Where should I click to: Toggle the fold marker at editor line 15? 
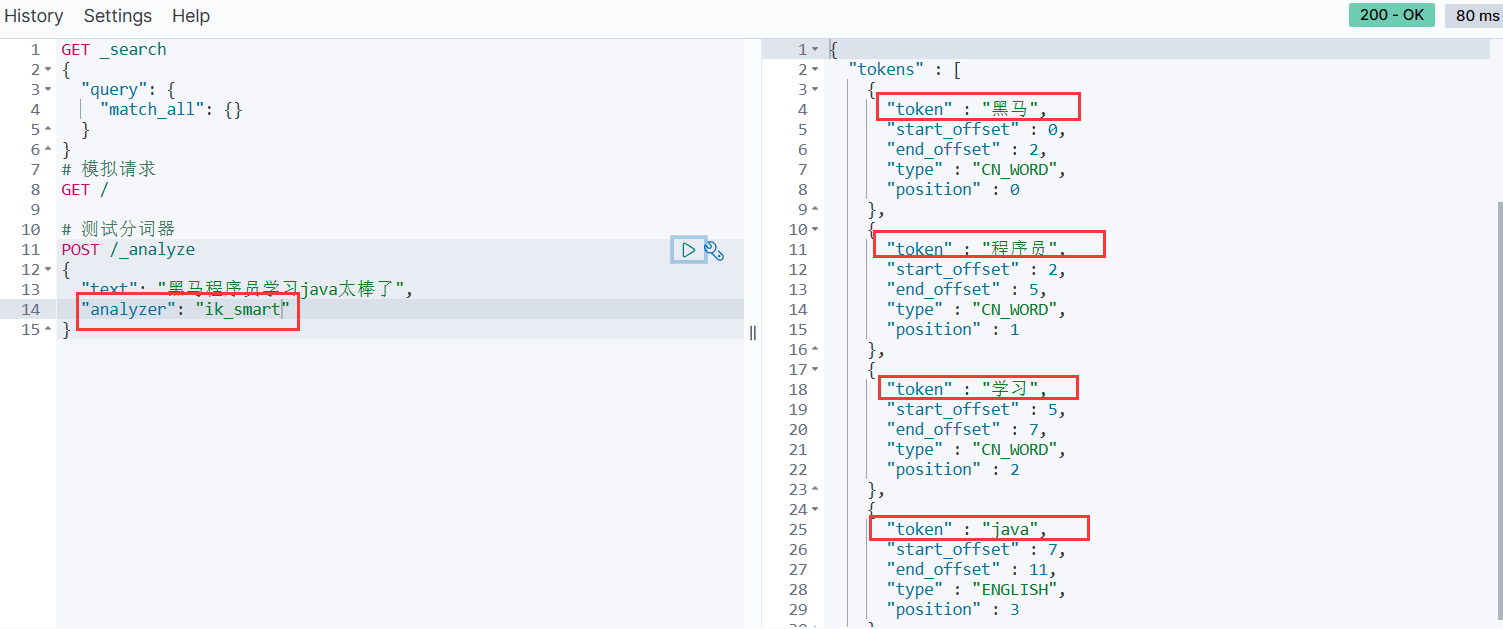(x=48, y=330)
